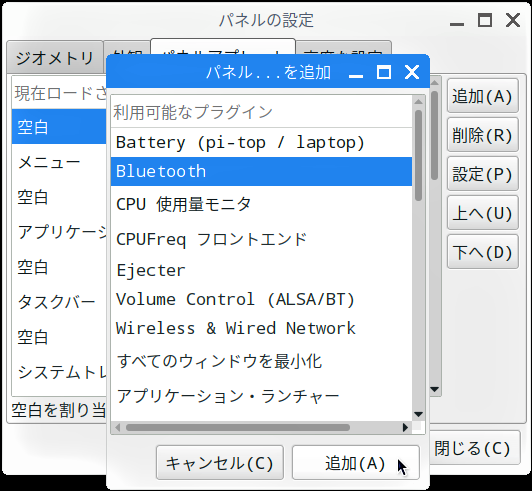Select Volume Control (ALSA/BT) plugin
This screenshot has width=532, height=491.
click(x=261, y=299)
